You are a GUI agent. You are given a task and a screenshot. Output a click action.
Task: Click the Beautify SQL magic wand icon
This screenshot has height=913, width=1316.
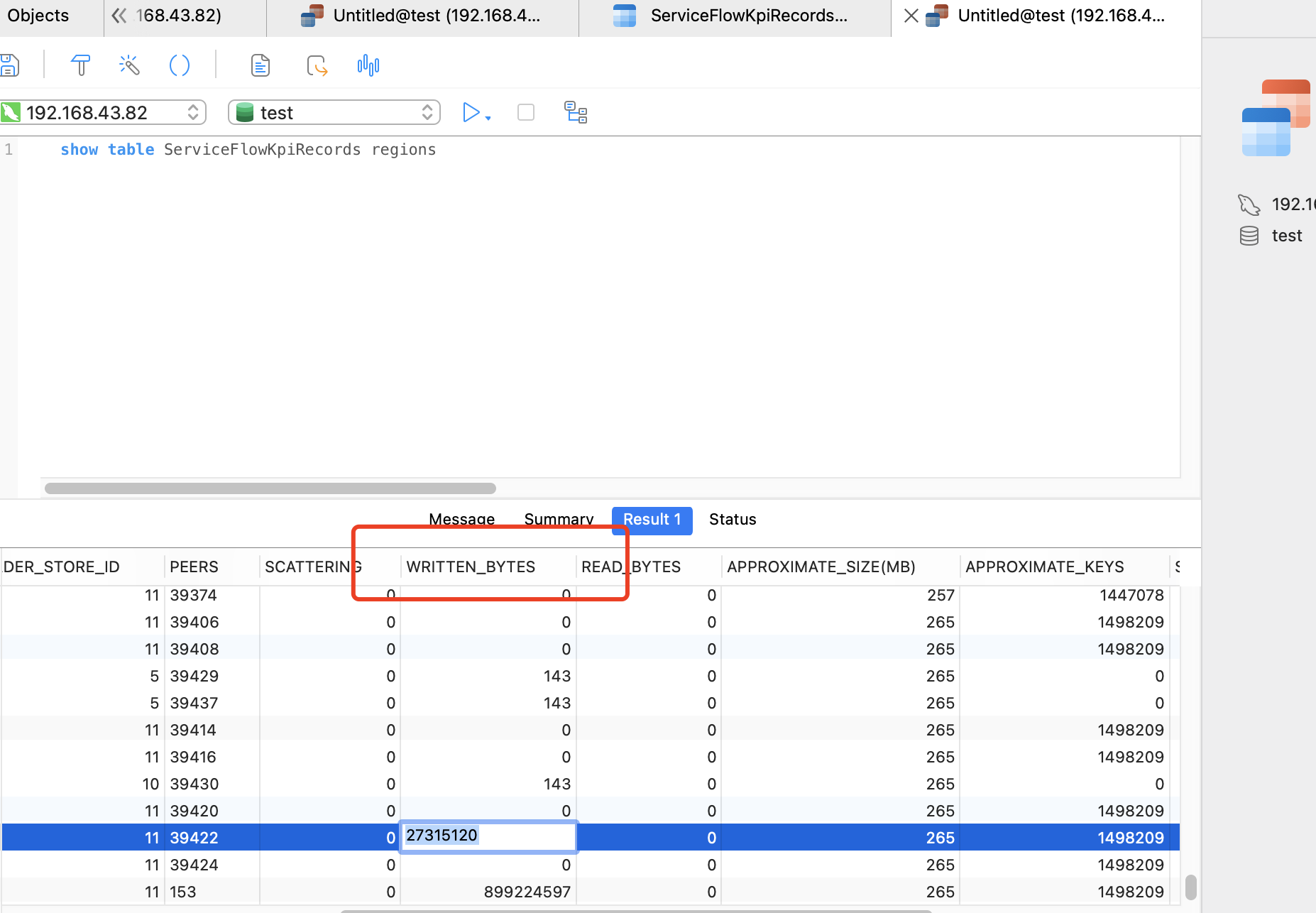(129, 66)
